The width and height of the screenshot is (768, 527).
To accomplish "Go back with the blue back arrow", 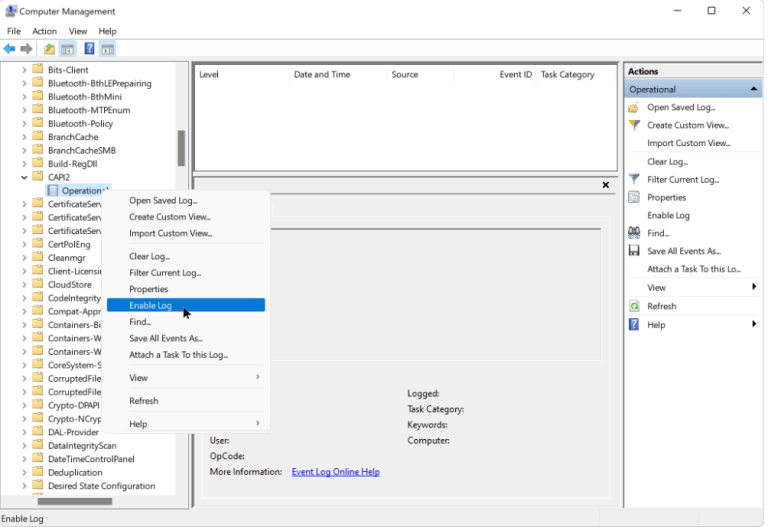I will pyautogui.click(x=9, y=49).
